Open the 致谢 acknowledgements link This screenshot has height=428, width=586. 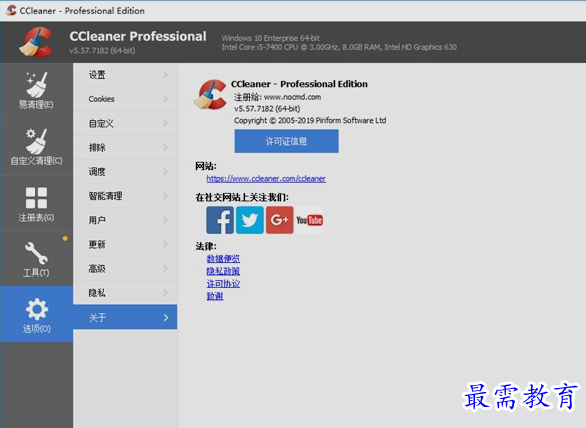click(215, 296)
